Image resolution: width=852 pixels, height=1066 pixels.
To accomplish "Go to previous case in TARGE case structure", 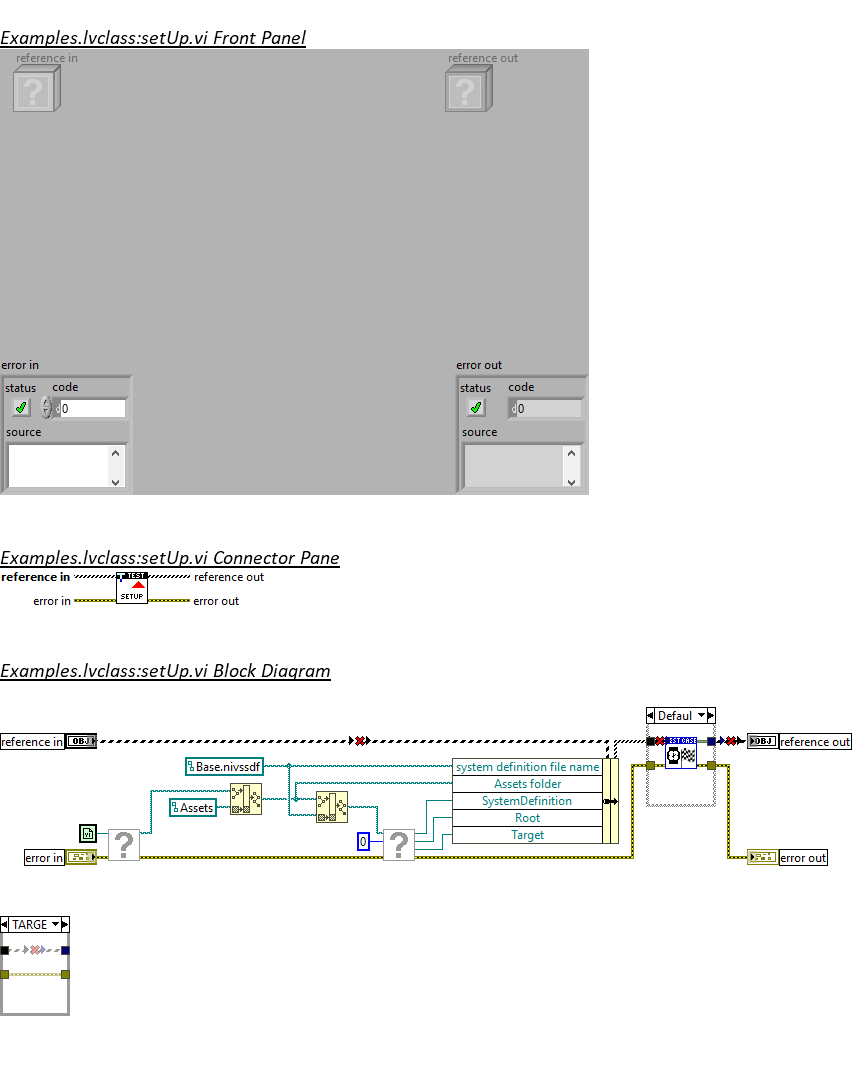I will tap(4, 925).
